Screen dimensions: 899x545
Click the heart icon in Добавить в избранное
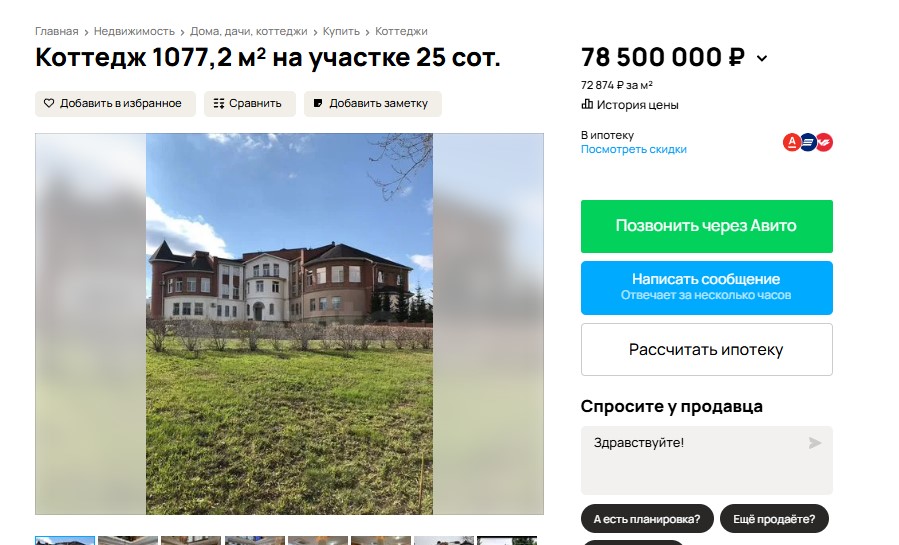click(49, 103)
